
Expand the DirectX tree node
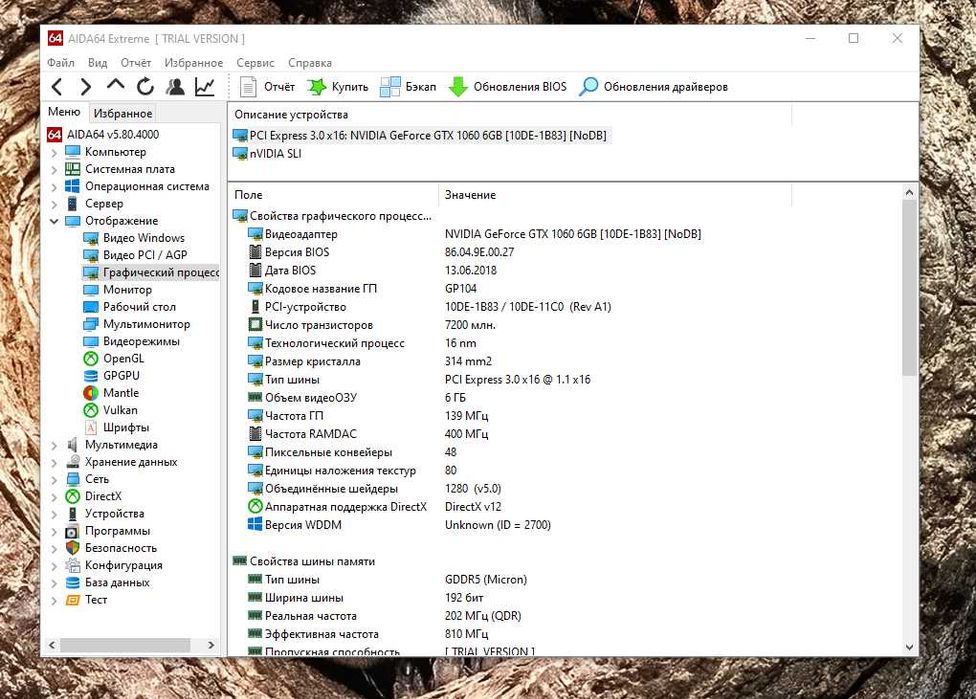[54, 497]
